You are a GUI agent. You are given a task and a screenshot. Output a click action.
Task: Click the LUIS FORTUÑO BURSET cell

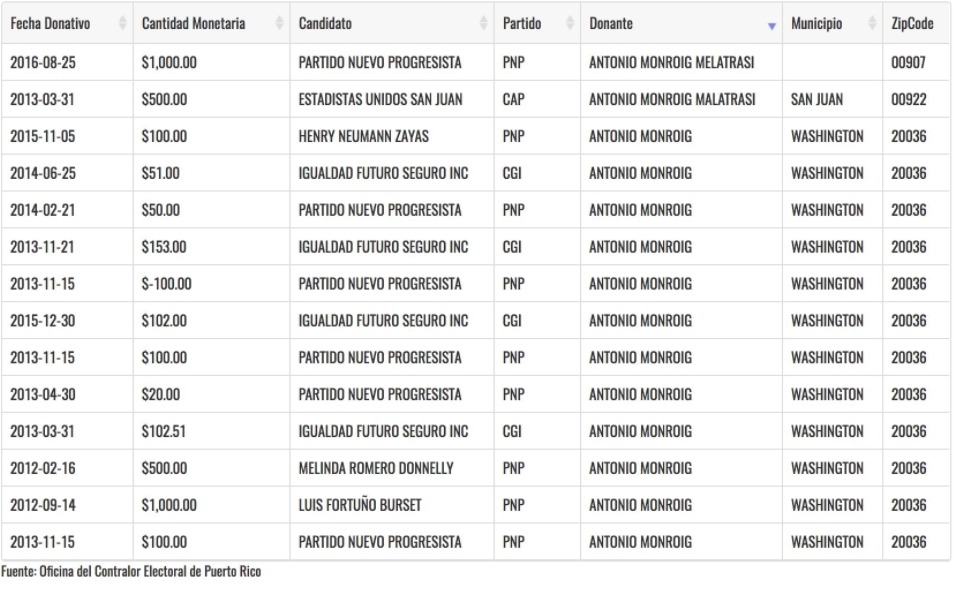coord(392,505)
